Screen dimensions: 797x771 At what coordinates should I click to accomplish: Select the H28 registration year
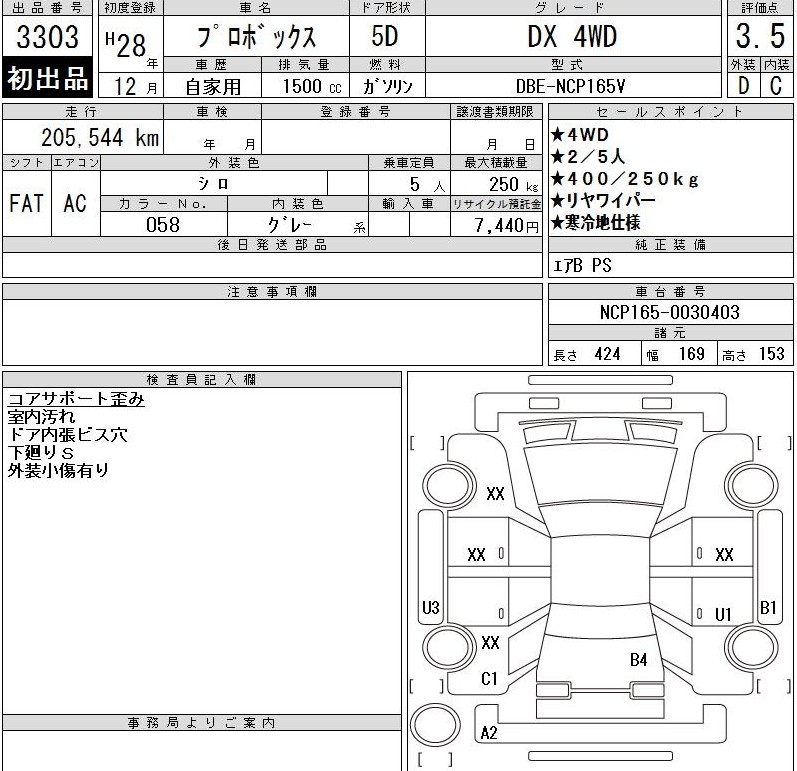pyautogui.click(x=126, y=44)
